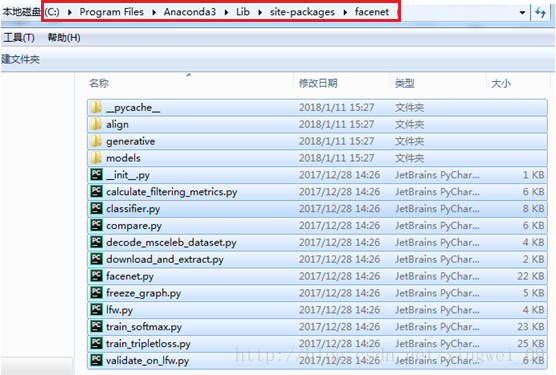Select file name compare.py
Screen dimensions: 556x375
(134, 225)
